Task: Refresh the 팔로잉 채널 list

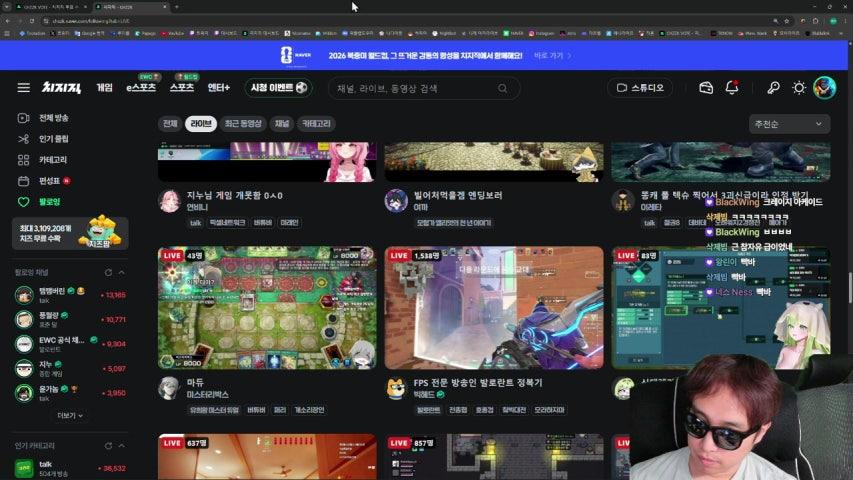Action: tap(108, 272)
